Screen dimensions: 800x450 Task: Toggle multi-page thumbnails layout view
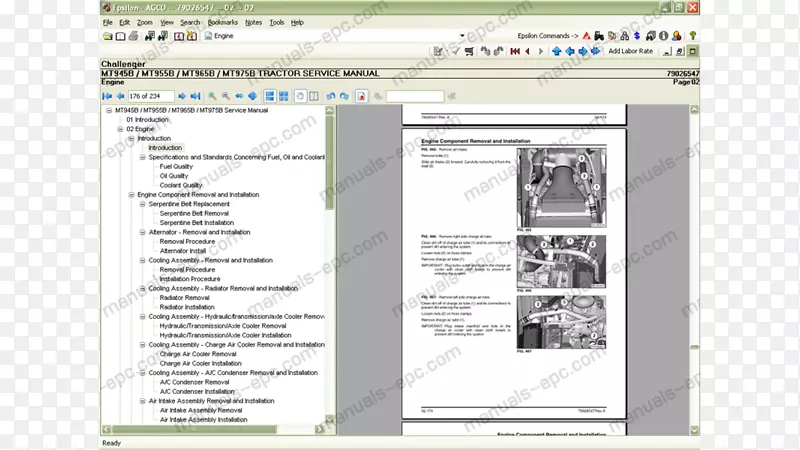coord(283,96)
